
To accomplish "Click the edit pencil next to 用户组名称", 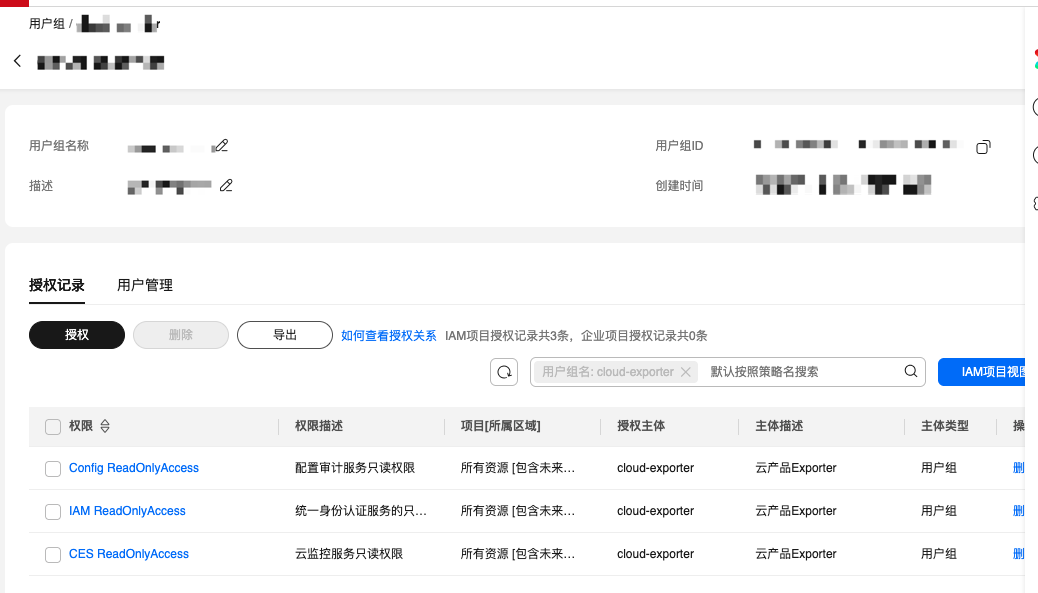I will tap(222, 146).
